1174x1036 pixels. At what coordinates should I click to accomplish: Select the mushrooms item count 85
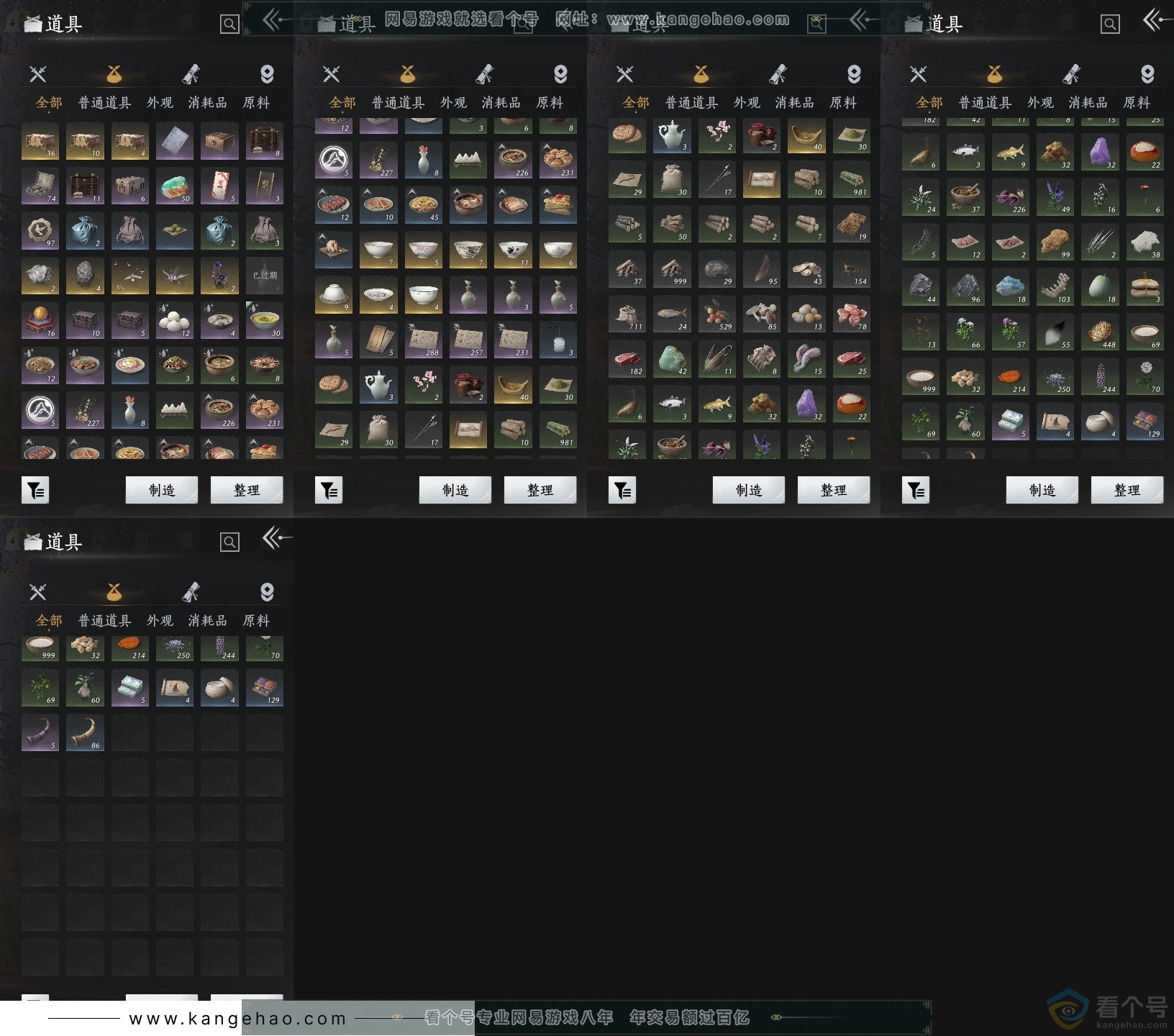(x=762, y=314)
